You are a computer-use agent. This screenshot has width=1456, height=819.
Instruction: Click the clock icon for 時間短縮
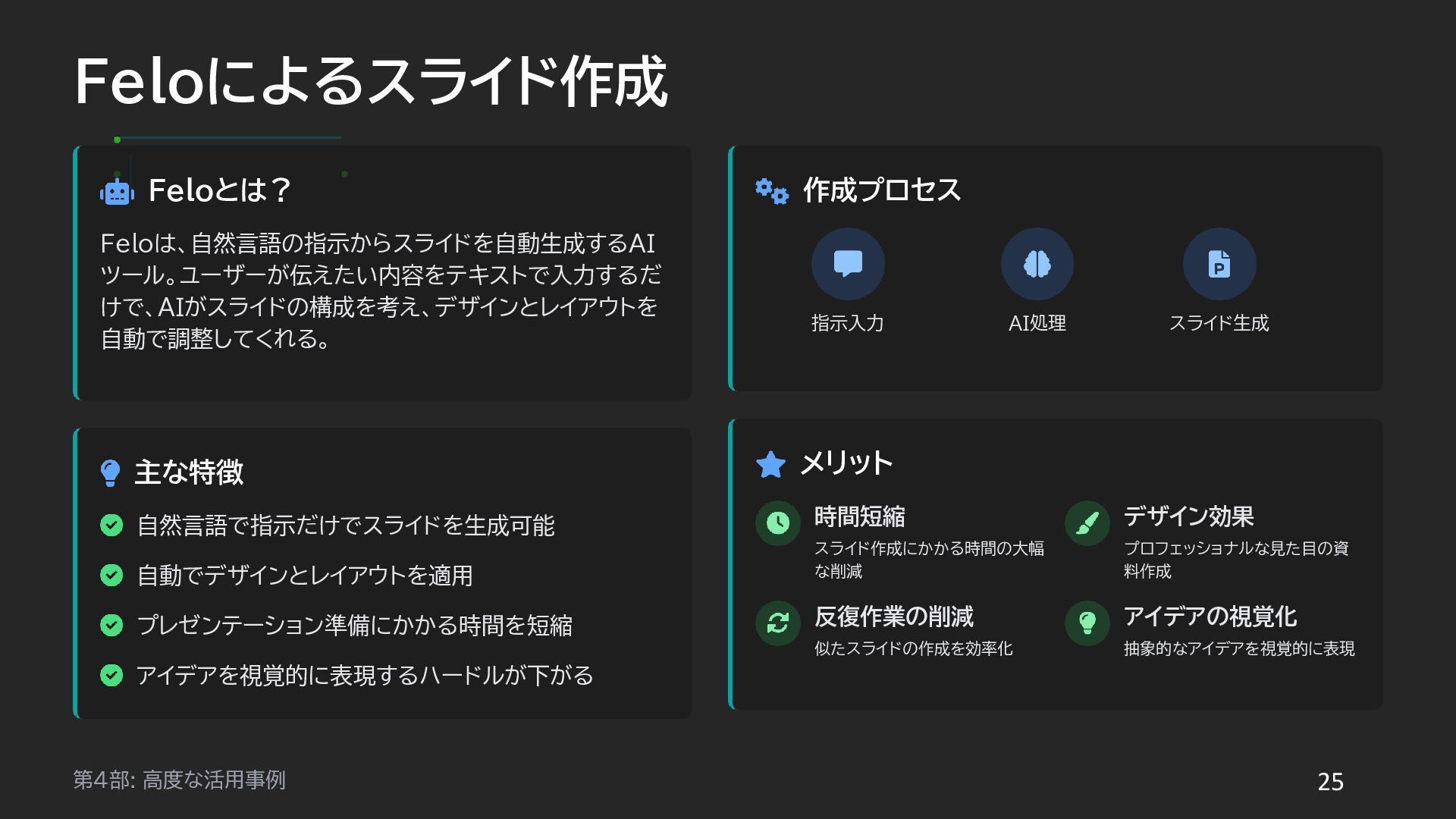click(778, 522)
